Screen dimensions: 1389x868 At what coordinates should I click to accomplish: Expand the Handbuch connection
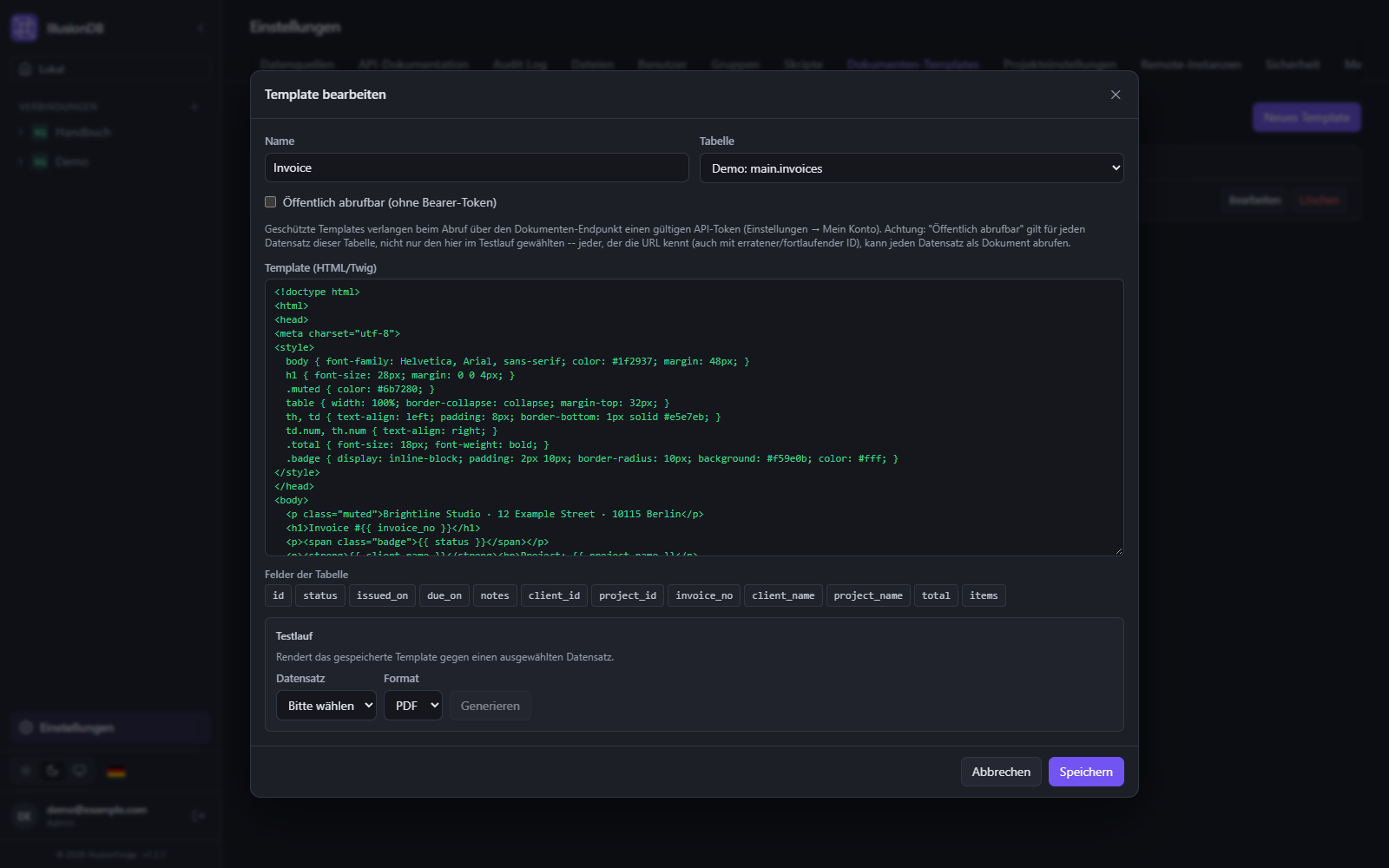pos(21,132)
